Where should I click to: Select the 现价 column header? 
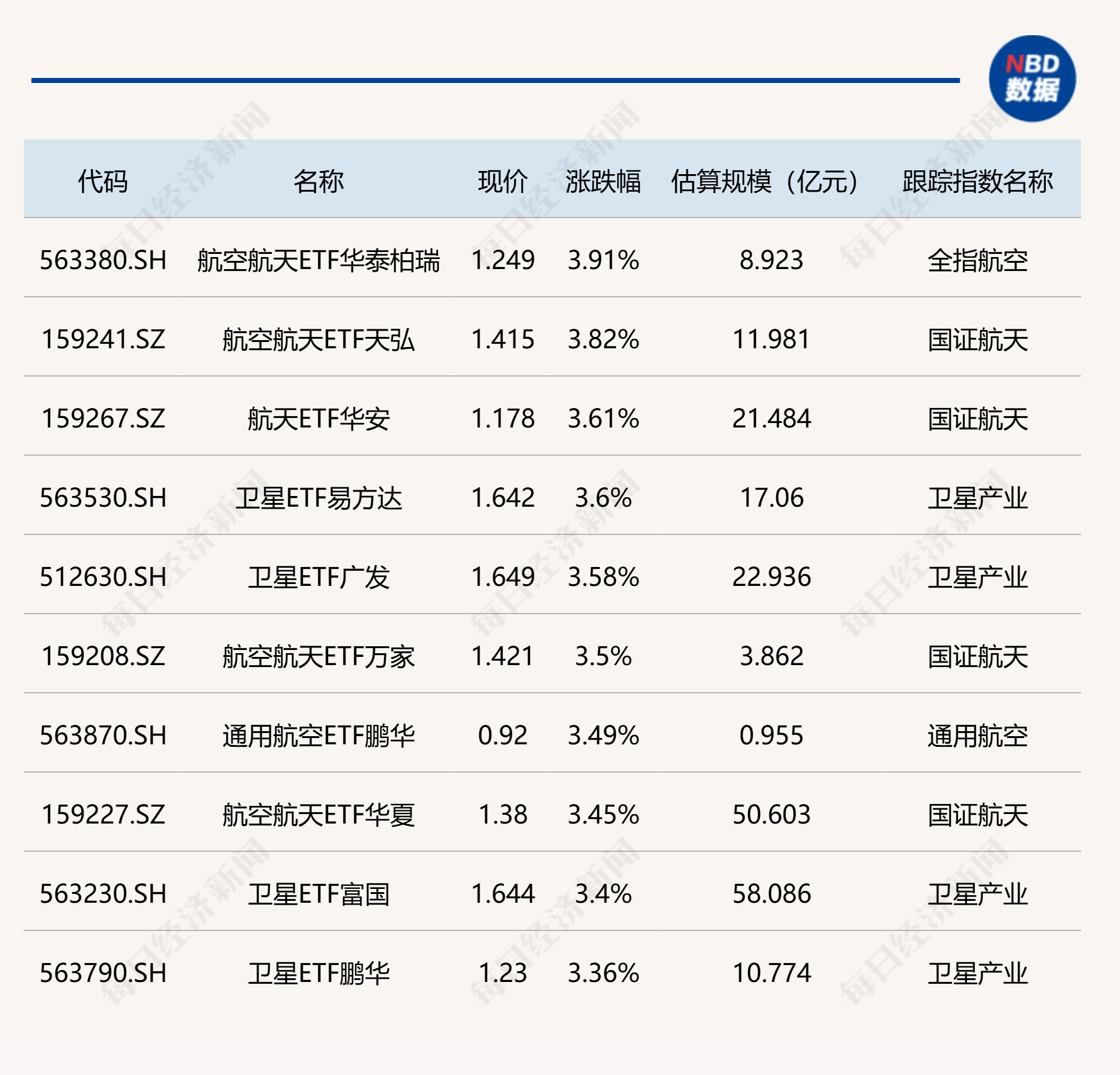click(503, 182)
